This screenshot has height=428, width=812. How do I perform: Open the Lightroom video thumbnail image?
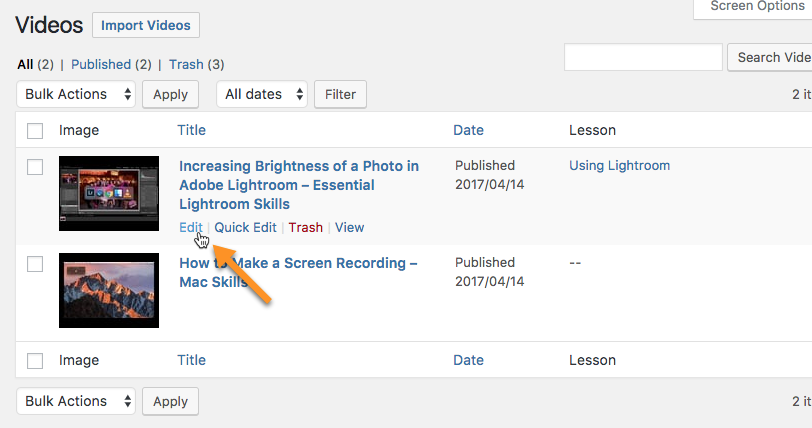(x=109, y=193)
